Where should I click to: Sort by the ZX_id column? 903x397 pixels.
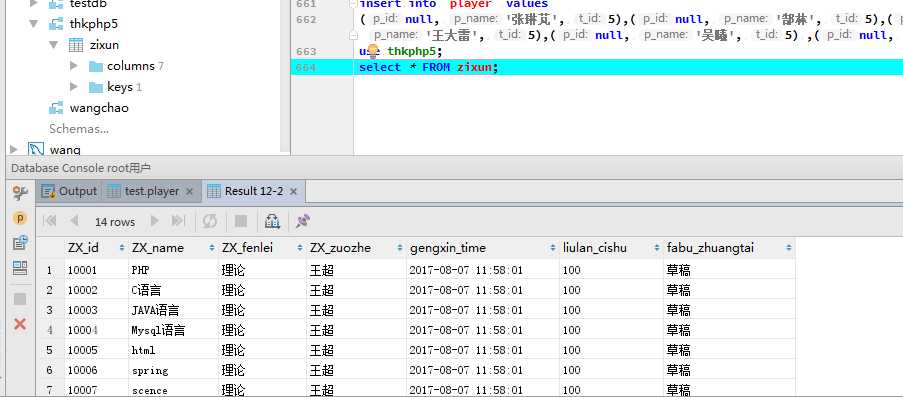pyautogui.click(x=96, y=248)
